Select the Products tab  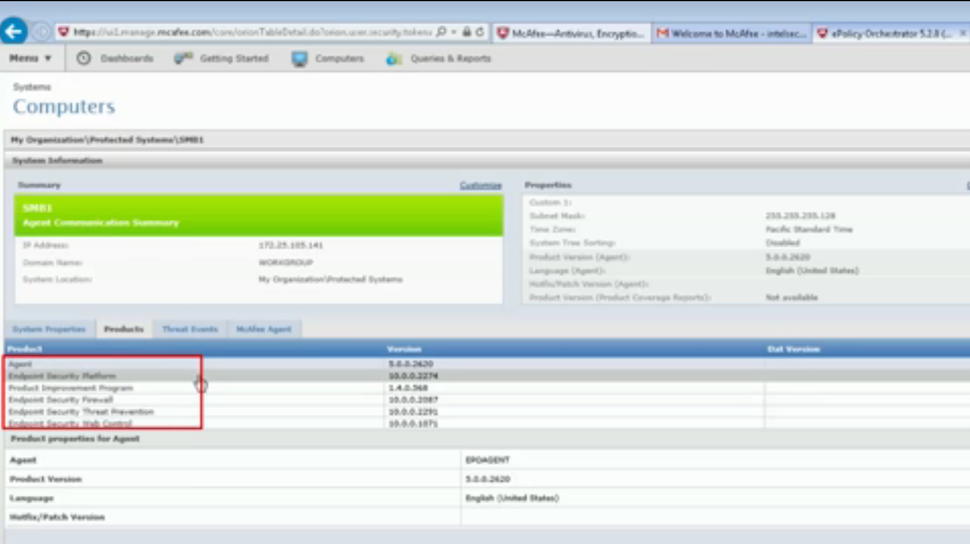click(x=124, y=329)
